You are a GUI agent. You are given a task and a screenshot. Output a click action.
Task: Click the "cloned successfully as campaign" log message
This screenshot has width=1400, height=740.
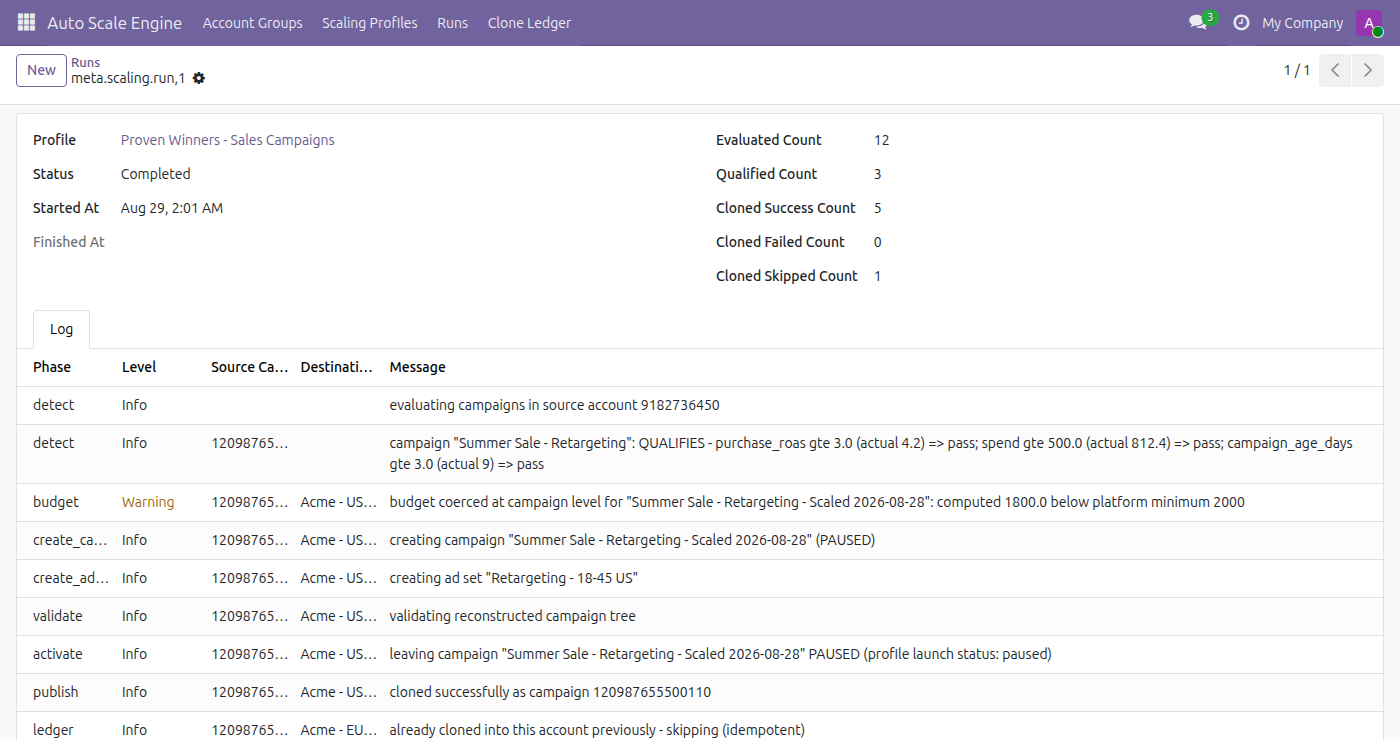(x=550, y=692)
